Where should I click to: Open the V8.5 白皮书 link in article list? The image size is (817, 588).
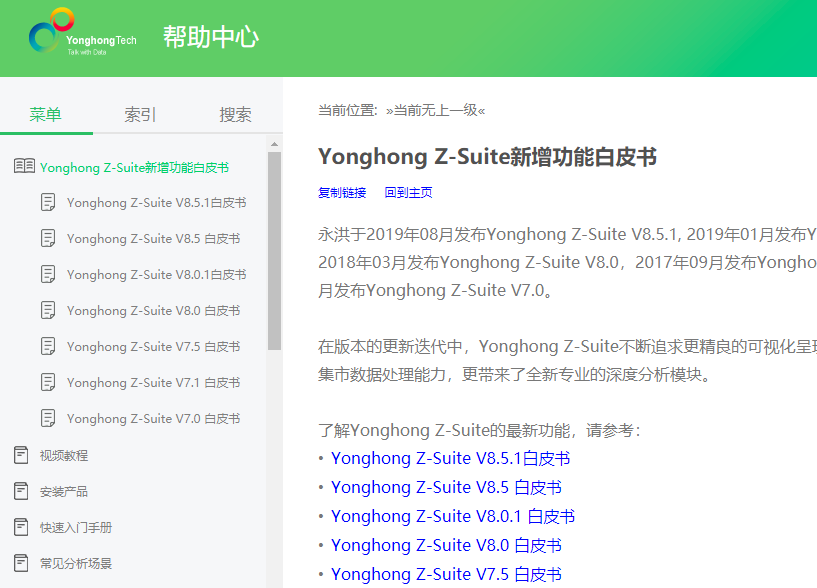[447, 487]
